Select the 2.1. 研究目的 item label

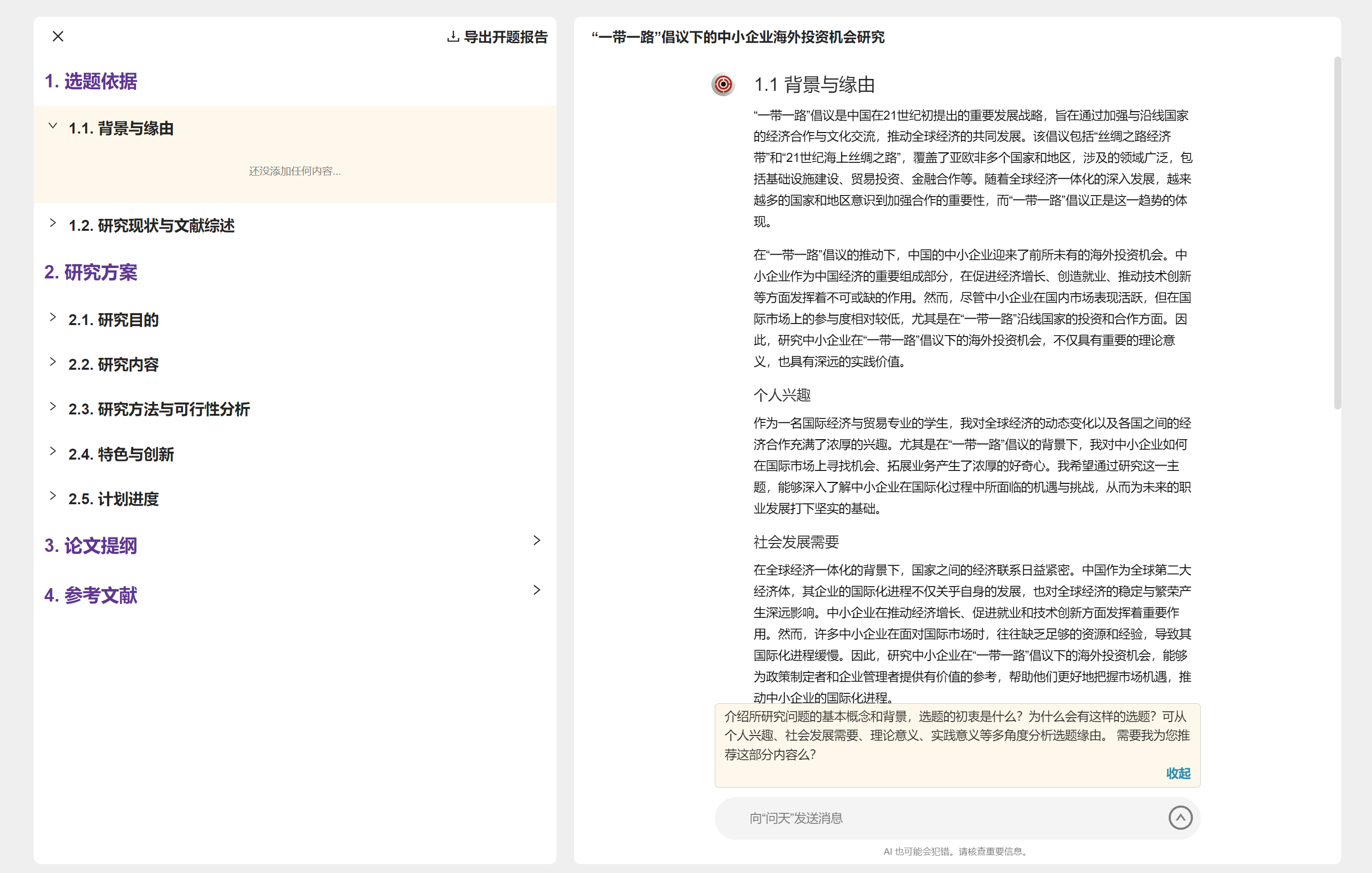pyautogui.click(x=114, y=320)
